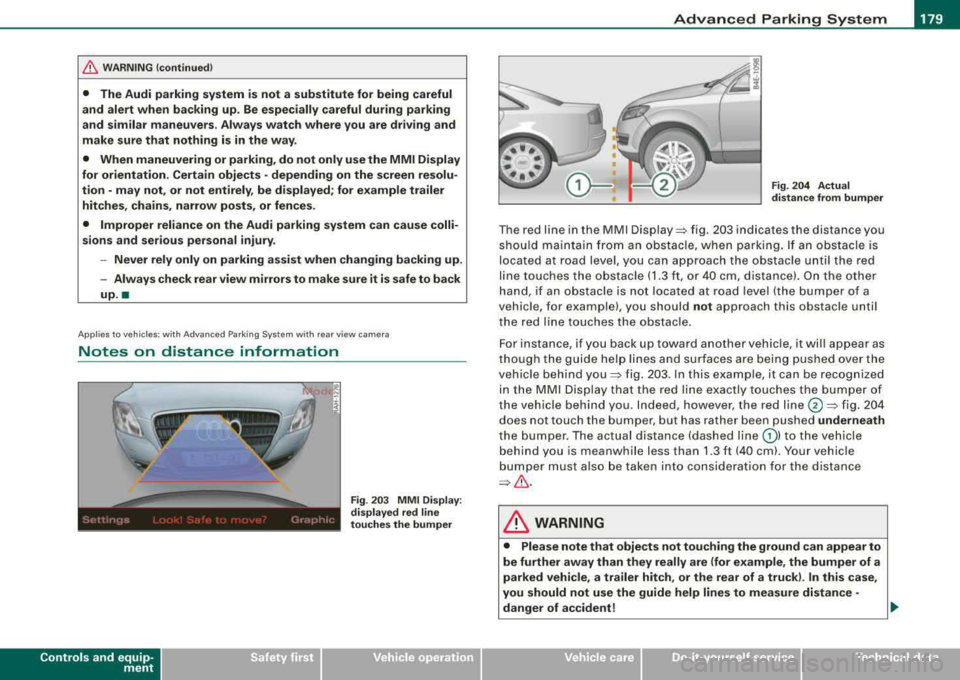Click page number 179

point(931,19)
